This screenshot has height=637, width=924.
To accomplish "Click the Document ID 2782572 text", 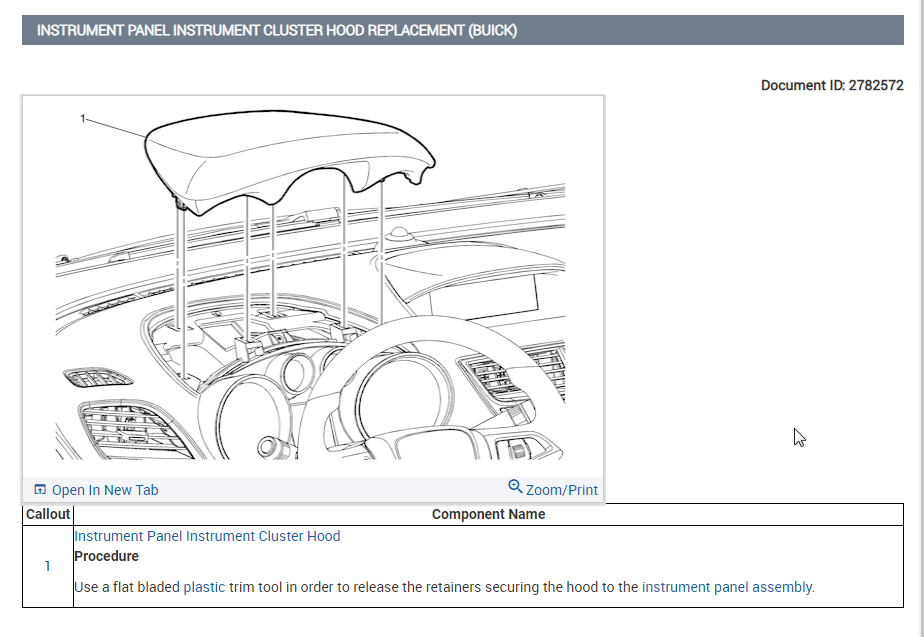I will coord(832,86).
